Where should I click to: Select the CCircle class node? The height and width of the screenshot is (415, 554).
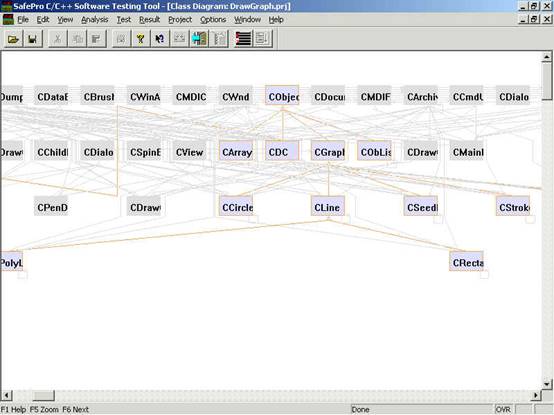click(x=236, y=206)
